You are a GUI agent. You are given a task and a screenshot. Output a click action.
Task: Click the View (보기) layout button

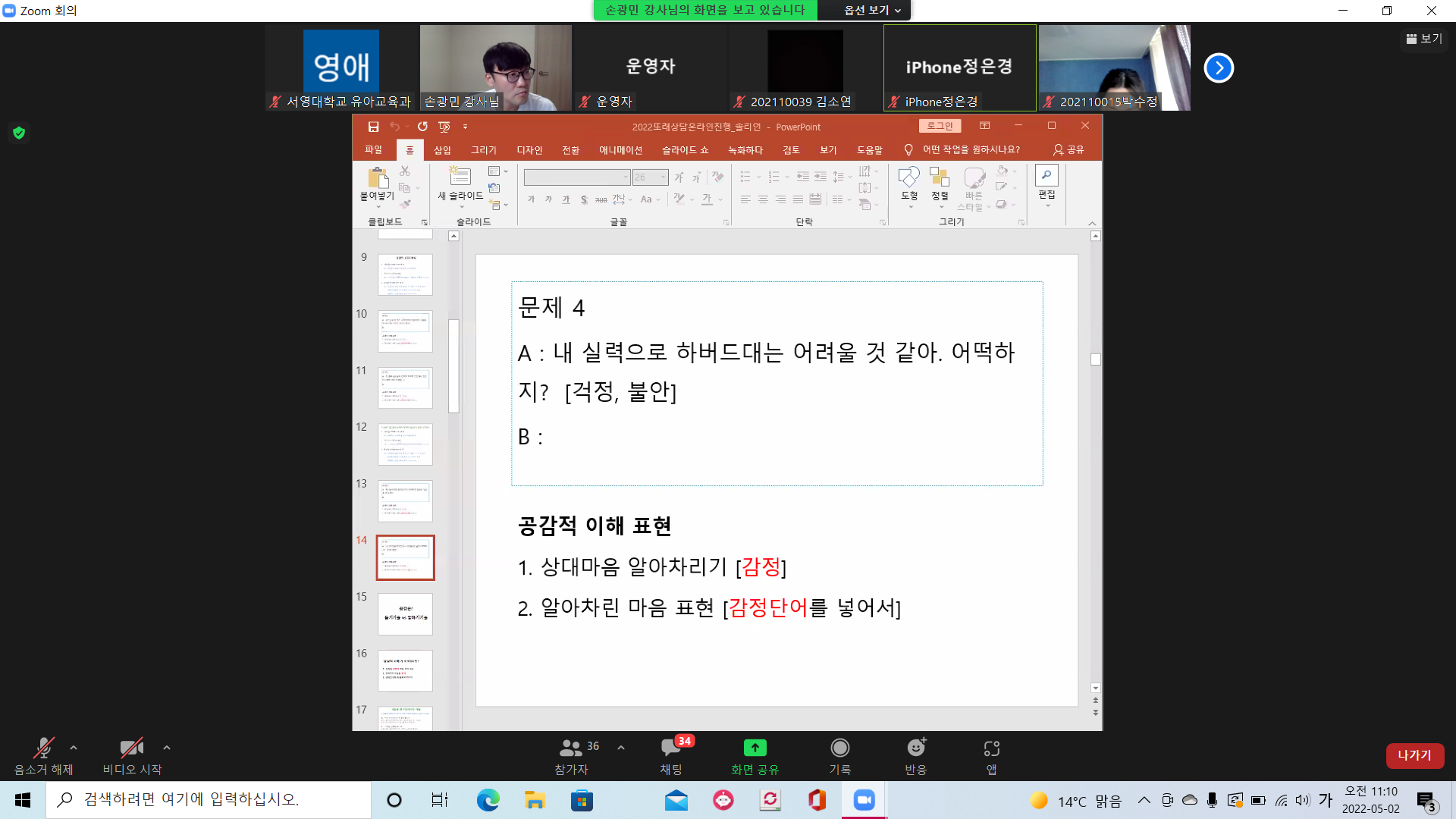[x=1424, y=39]
